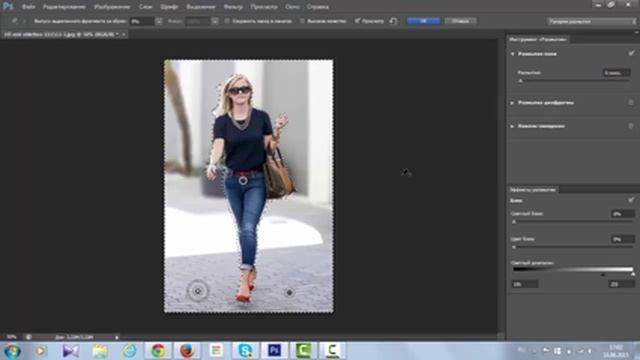The image size is (640, 360).
Task: Open the Справка menu
Action: [318, 7]
